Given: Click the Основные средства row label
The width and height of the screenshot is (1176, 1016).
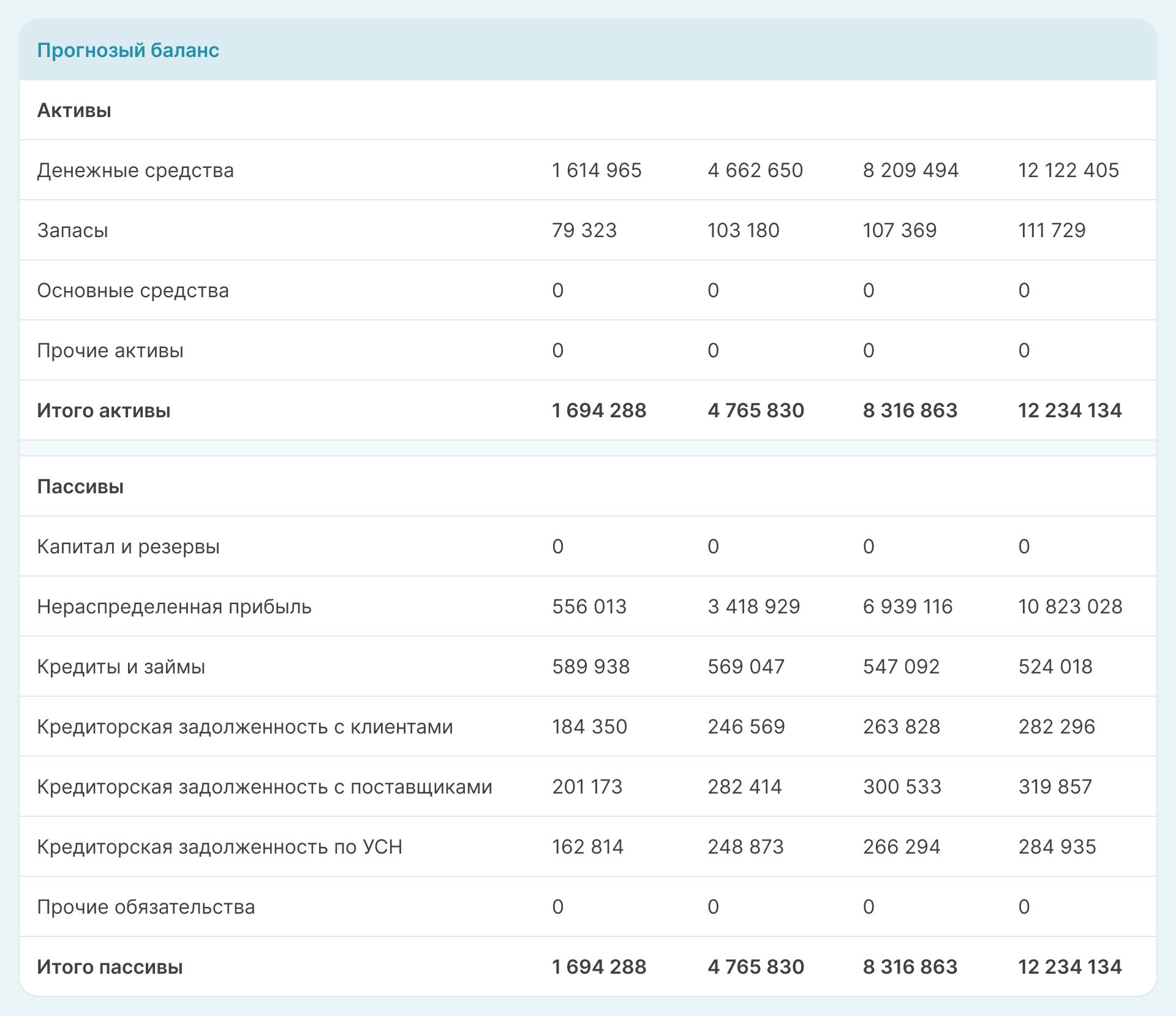Looking at the screenshot, I should pyautogui.click(x=133, y=290).
